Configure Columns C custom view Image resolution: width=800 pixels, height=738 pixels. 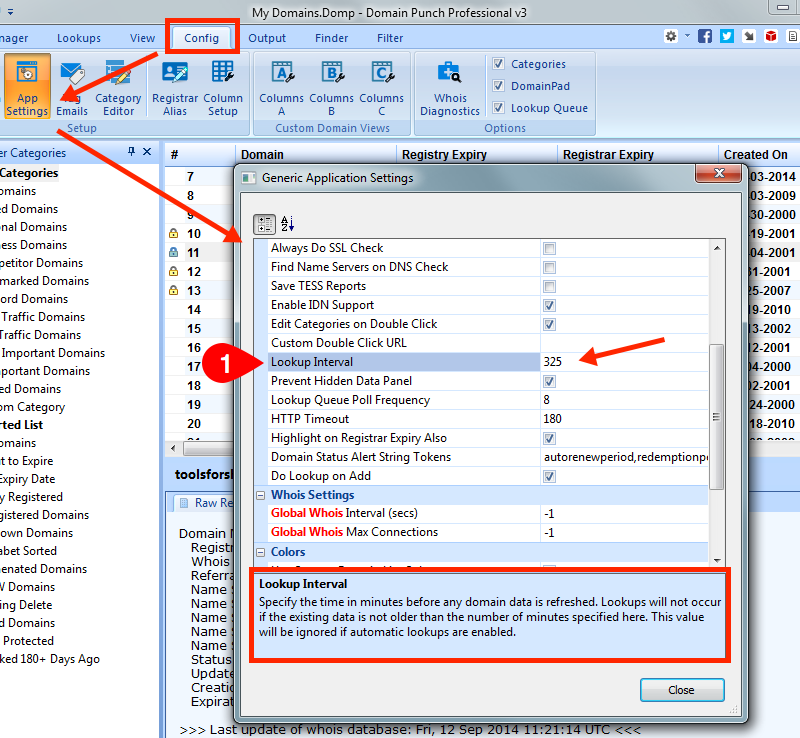382,87
